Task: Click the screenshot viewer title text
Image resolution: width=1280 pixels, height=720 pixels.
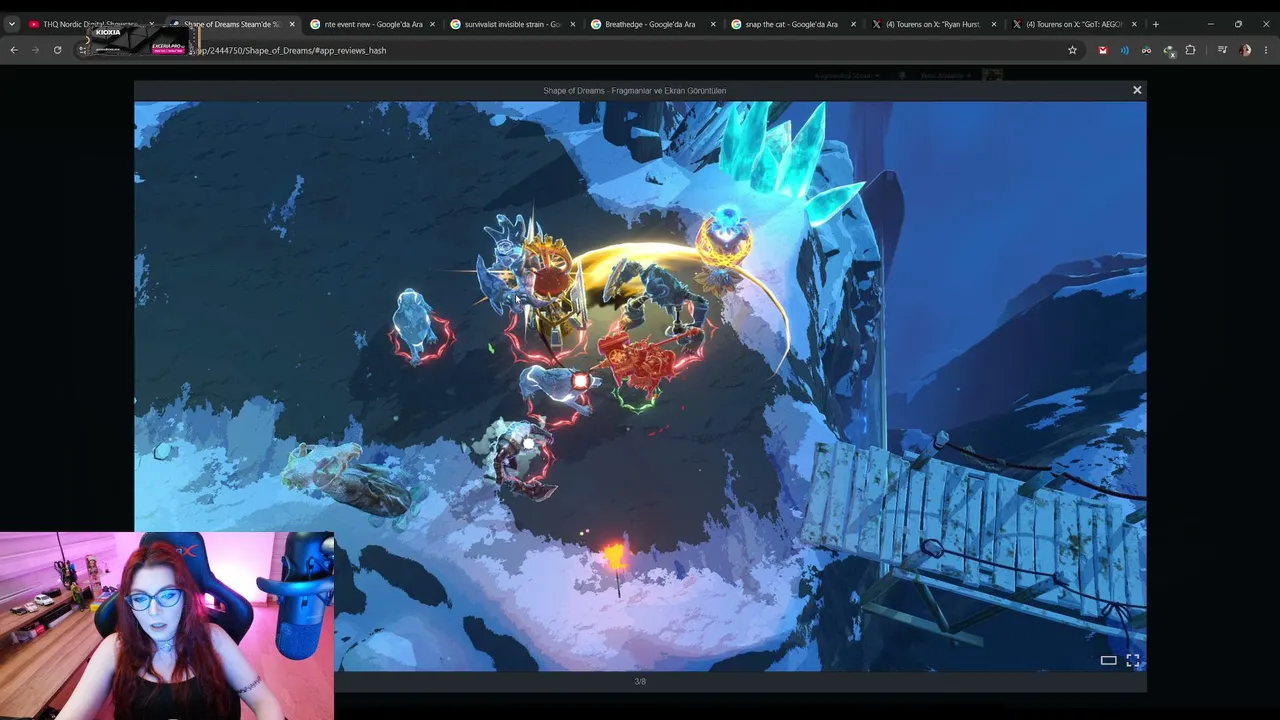Action: pyautogui.click(x=635, y=91)
